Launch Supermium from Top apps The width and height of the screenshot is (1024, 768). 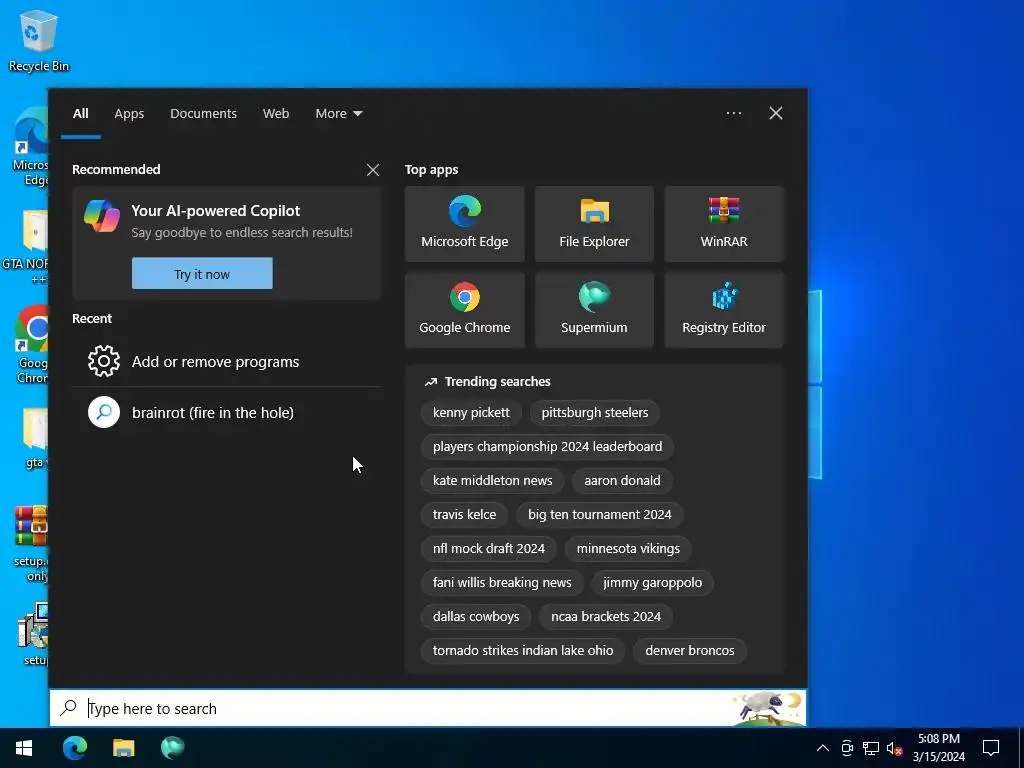[594, 310]
